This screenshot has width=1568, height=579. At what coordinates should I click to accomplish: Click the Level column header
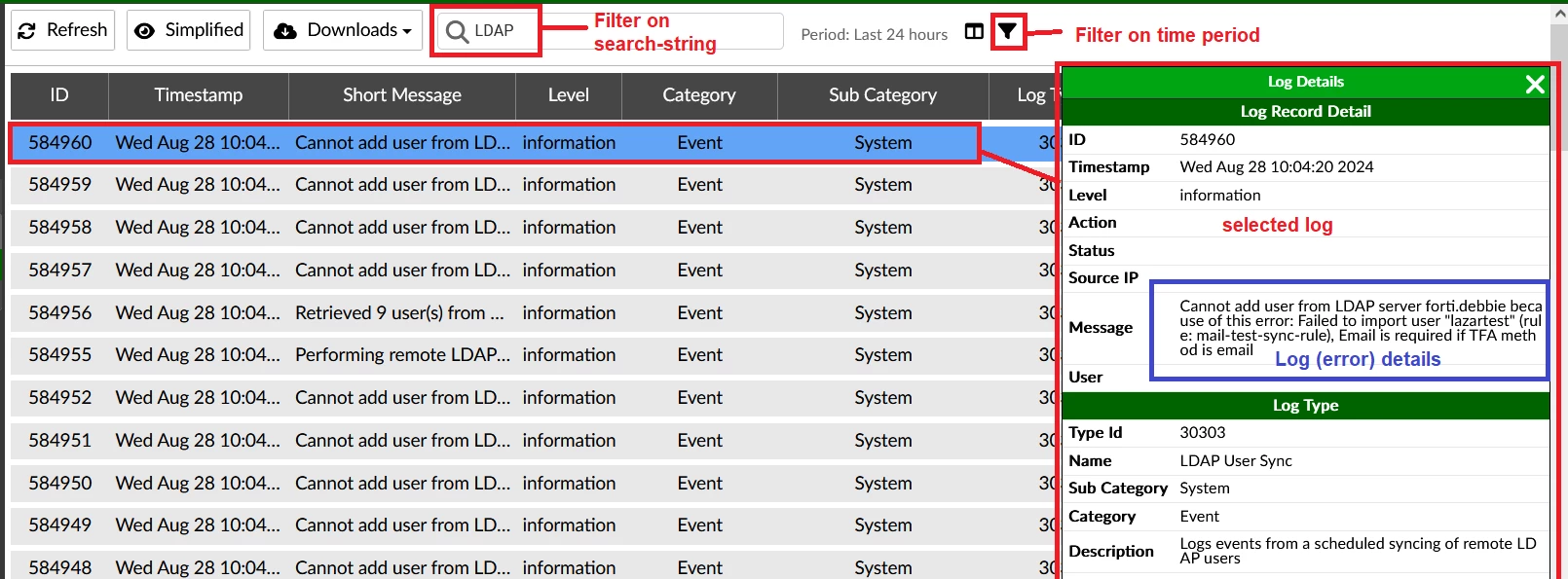(569, 95)
